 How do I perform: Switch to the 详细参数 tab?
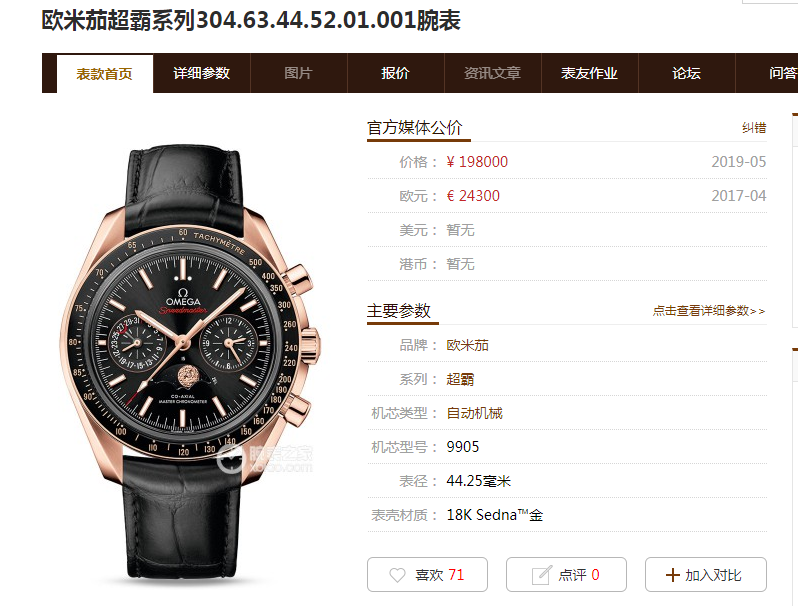202,73
